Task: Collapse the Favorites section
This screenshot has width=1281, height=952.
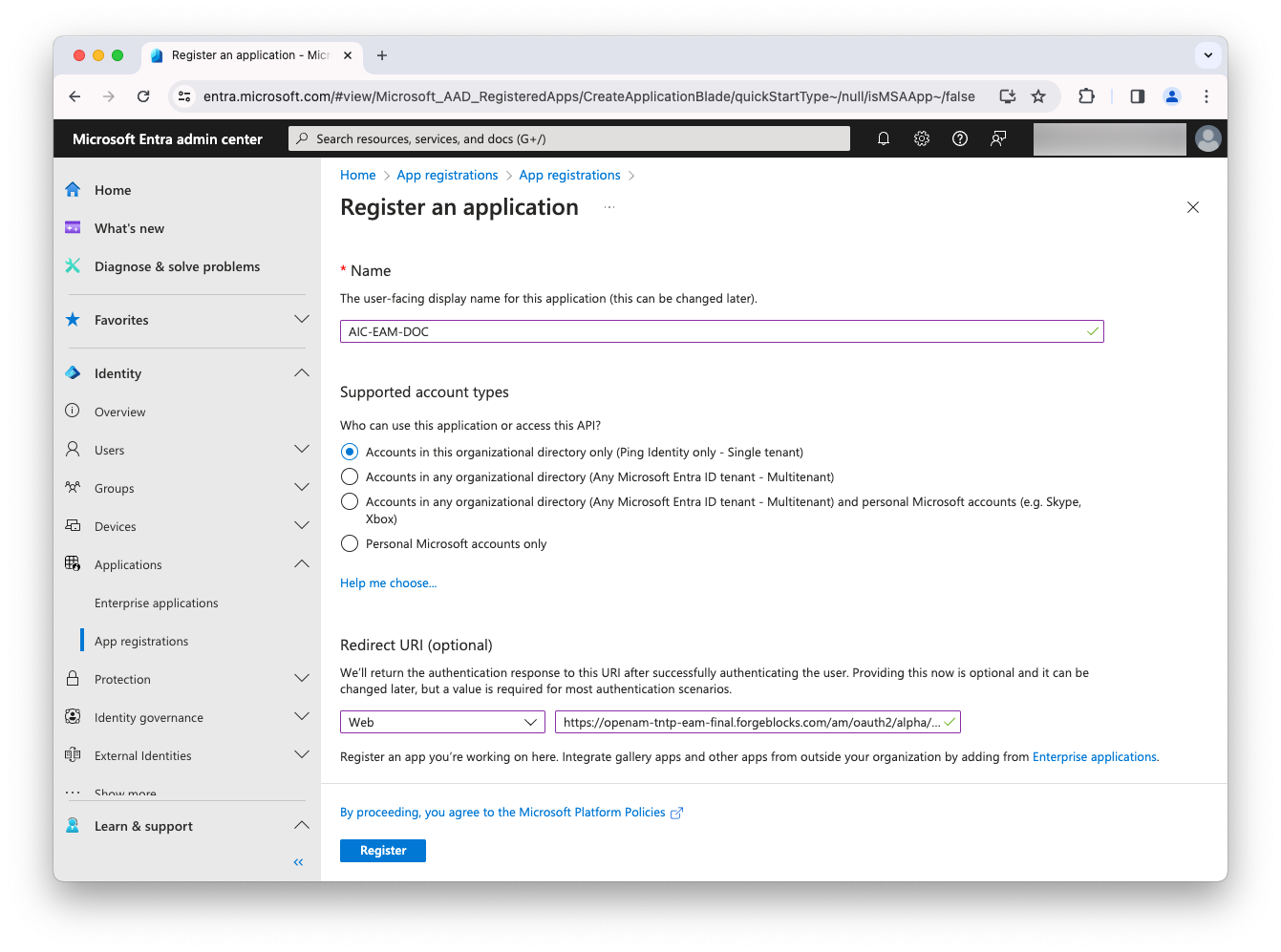Action: coord(302,319)
